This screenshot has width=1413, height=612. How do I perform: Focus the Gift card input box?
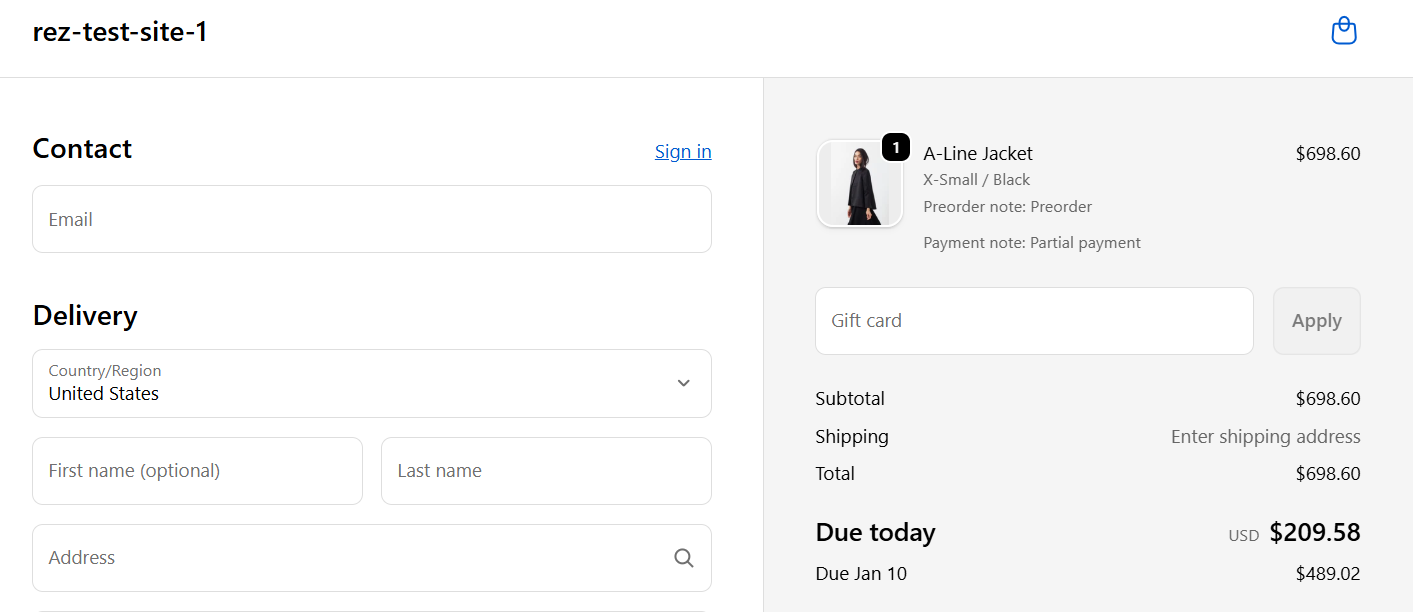tap(1033, 321)
